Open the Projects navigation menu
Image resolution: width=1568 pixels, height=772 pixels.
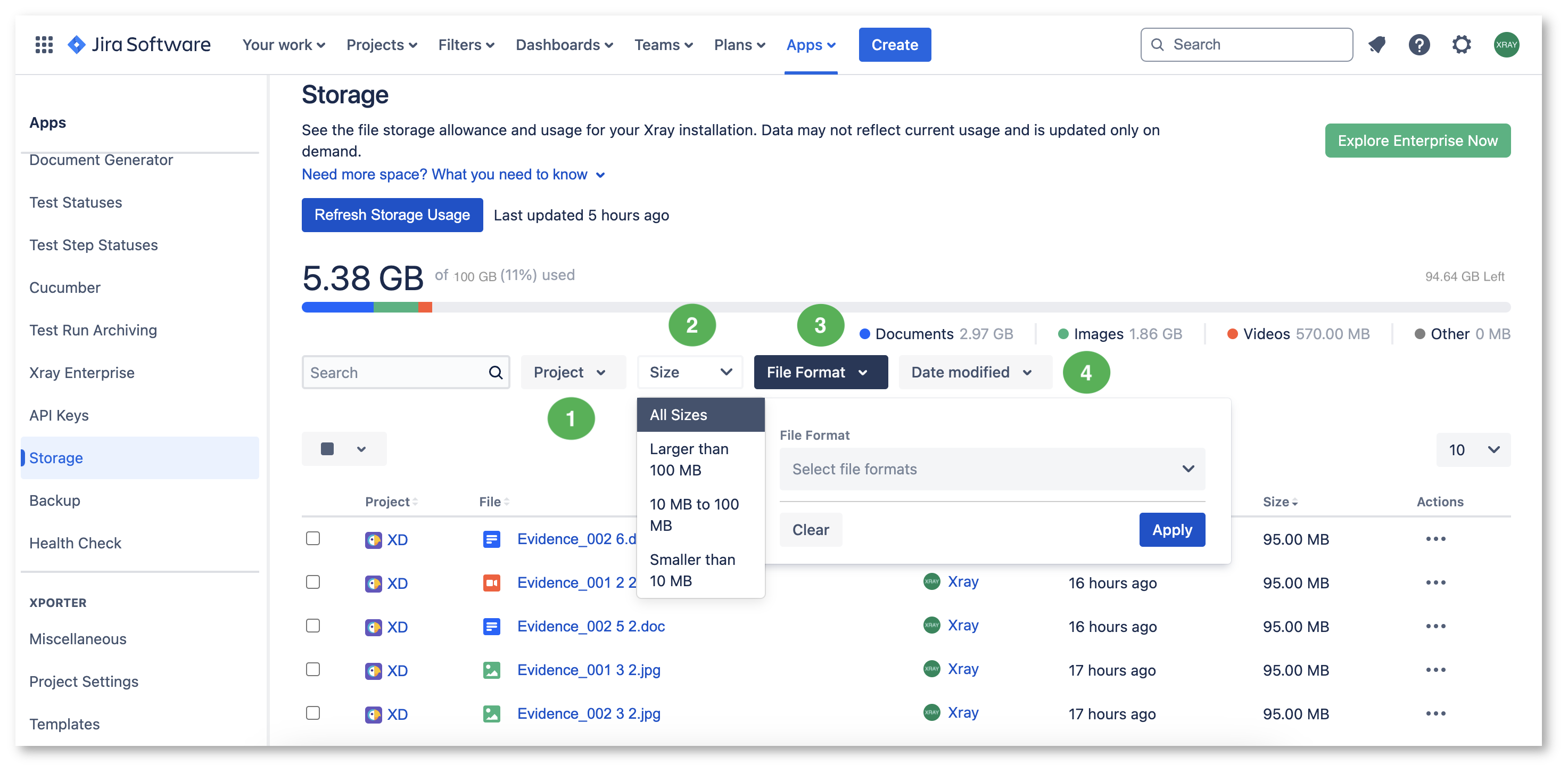[x=382, y=44]
